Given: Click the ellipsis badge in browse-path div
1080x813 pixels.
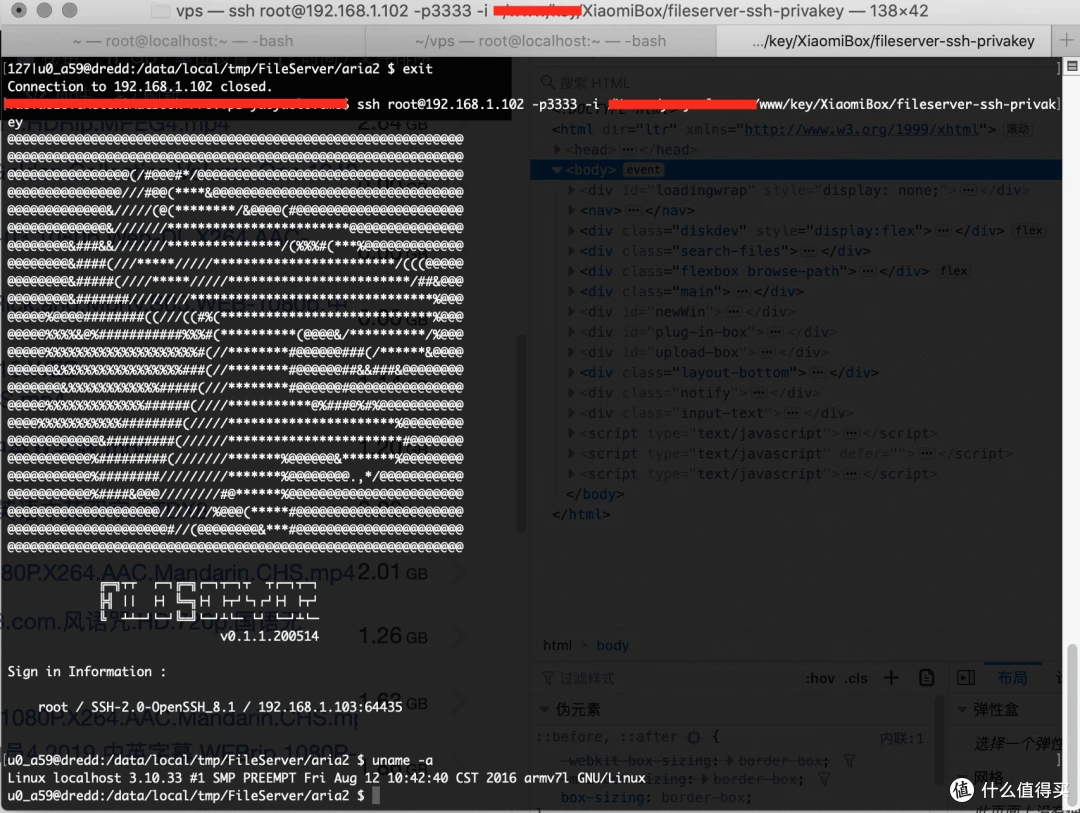Looking at the screenshot, I should 868,271.
